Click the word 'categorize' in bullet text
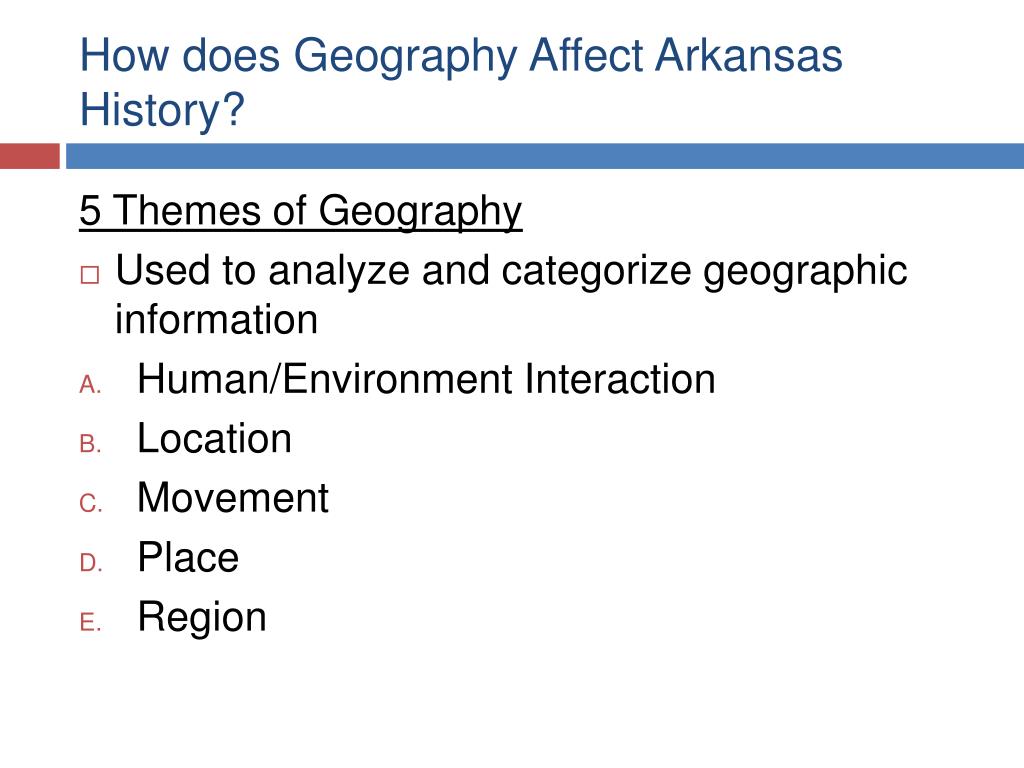This screenshot has height=768, width=1024. (x=596, y=272)
